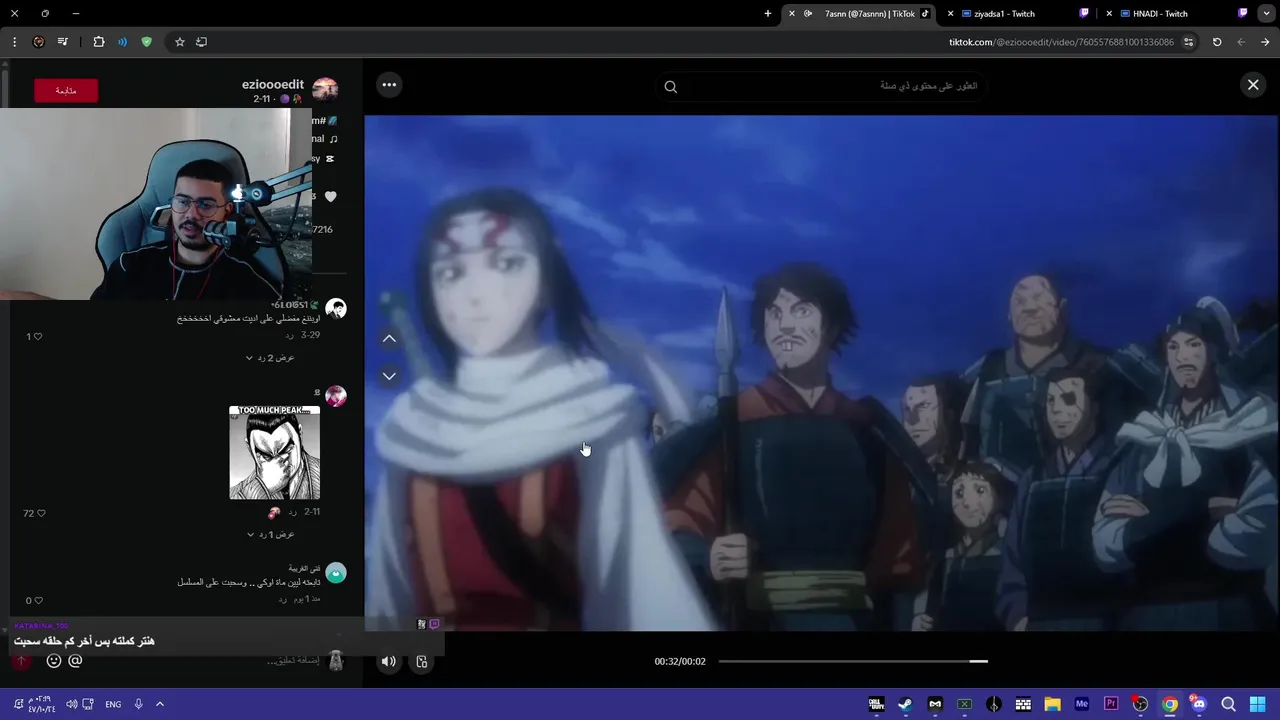
Task: Open the extensions puzzle icon
Action: 98,42
